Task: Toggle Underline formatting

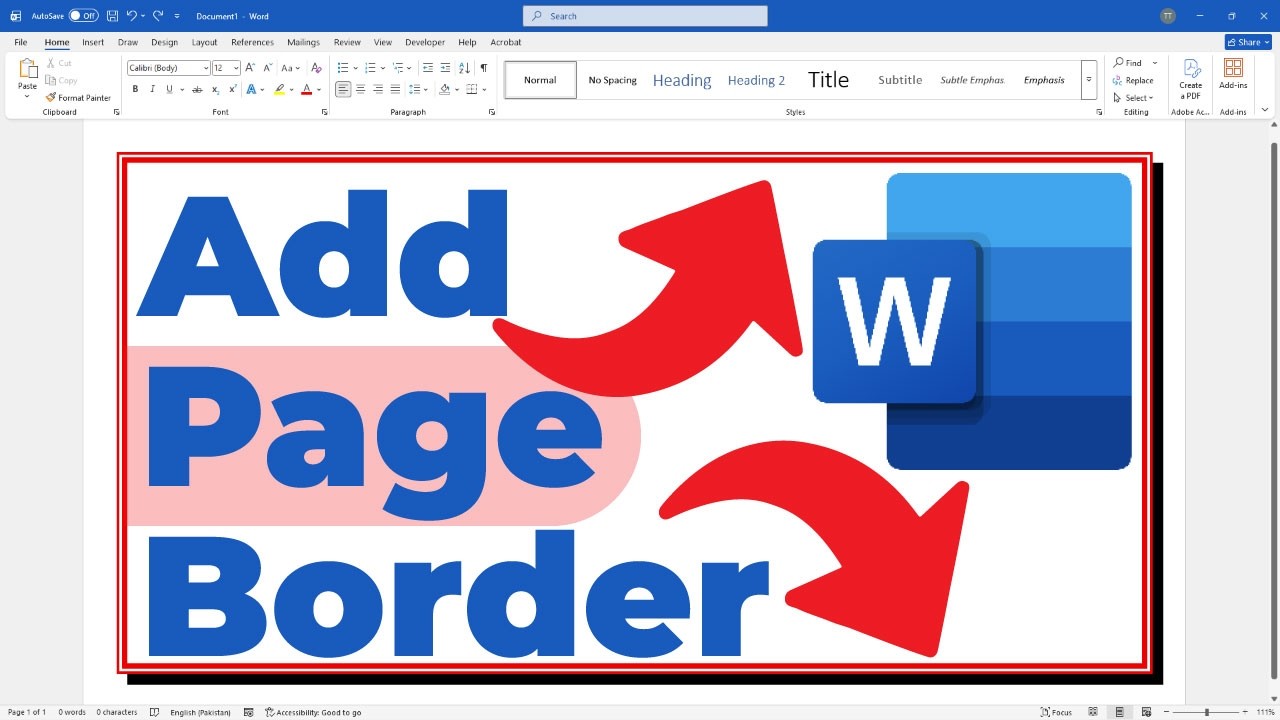Action: (169, 89)
